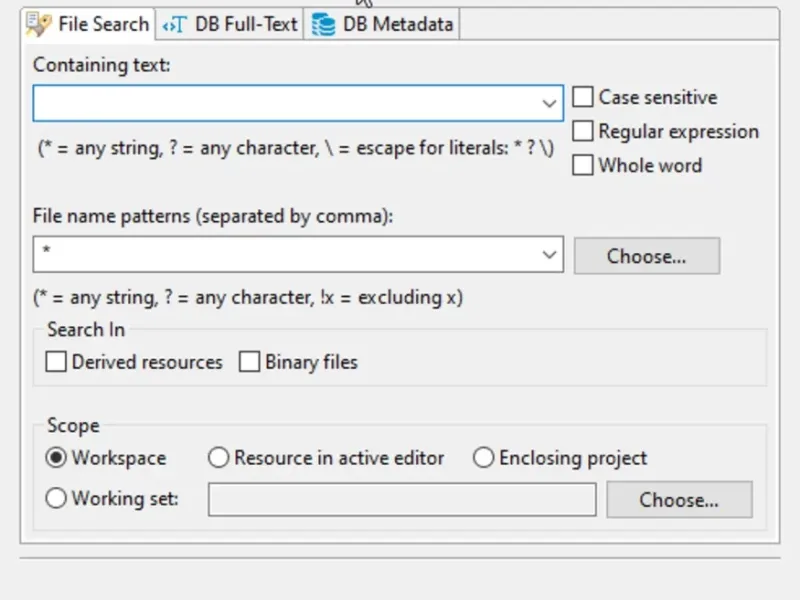
Task: Select the Enclosing project scope
Action: (x=484, y=458)
